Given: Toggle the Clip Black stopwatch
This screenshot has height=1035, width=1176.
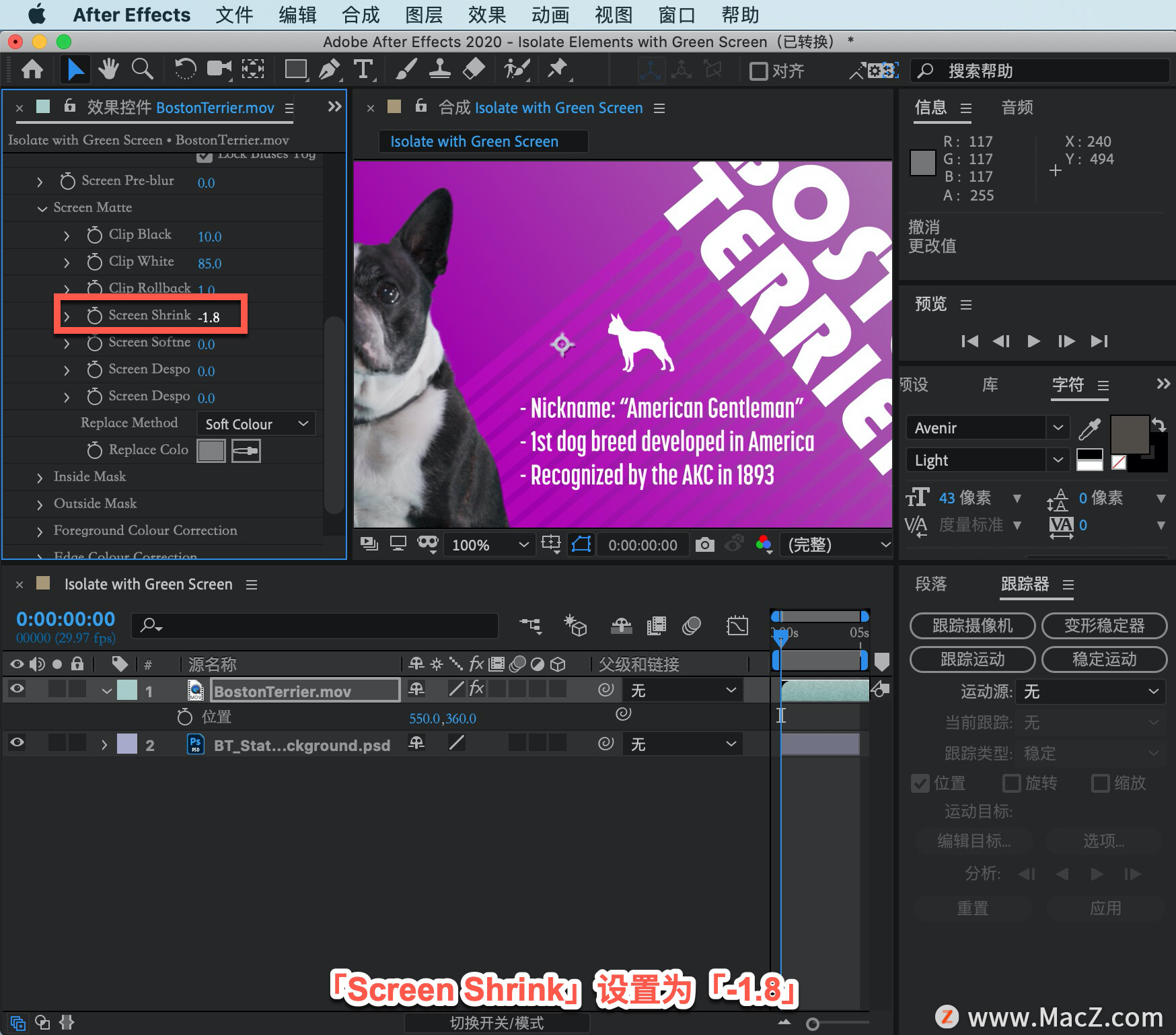Looking at the screenshot, I should (x=95, y=235).
